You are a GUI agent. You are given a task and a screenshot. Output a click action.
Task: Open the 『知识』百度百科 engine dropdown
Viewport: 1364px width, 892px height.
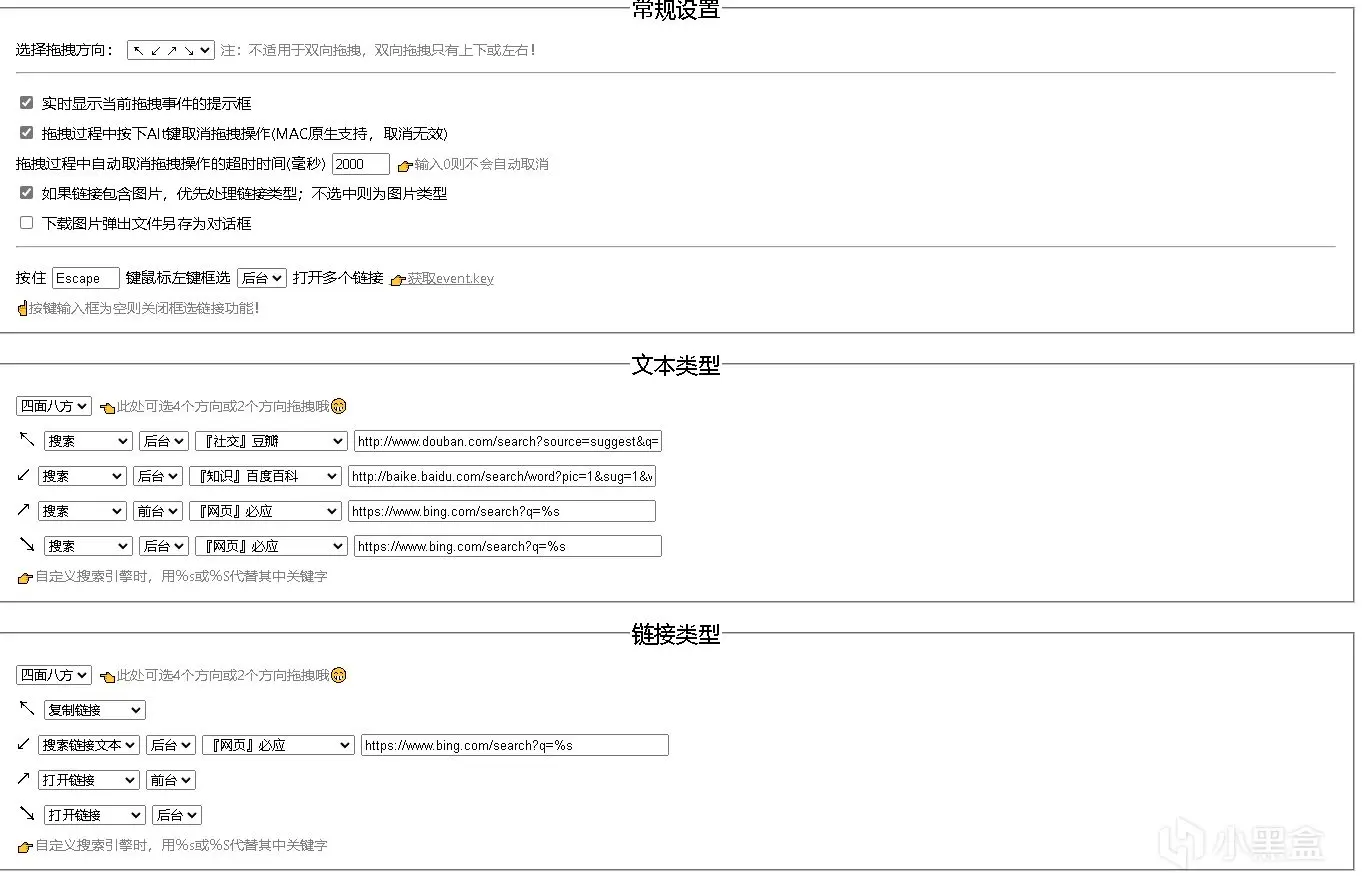point(265,476)
